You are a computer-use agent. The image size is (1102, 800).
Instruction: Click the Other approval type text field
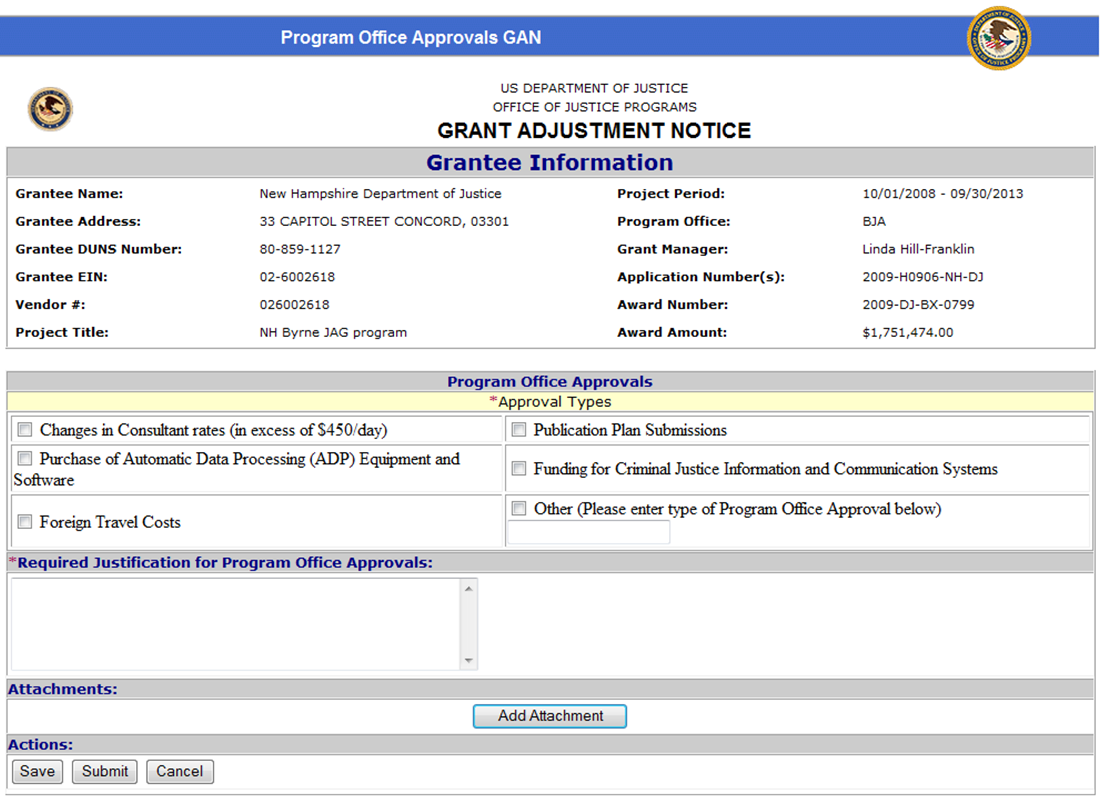tap(589, 532)
